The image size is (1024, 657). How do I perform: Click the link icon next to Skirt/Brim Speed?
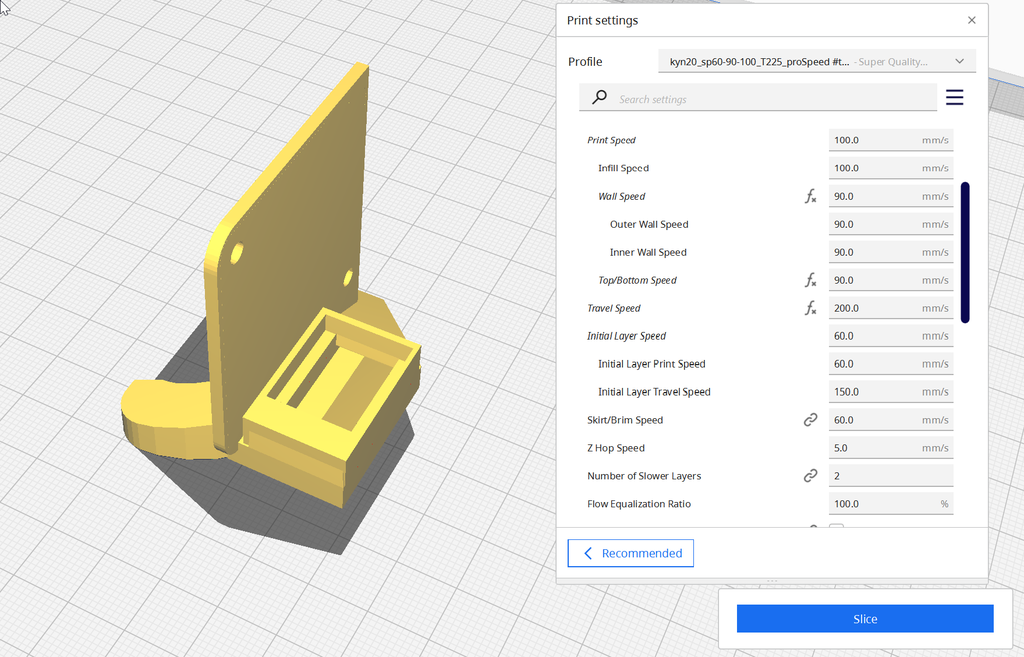pyautogui.click(x=810, y=419)
